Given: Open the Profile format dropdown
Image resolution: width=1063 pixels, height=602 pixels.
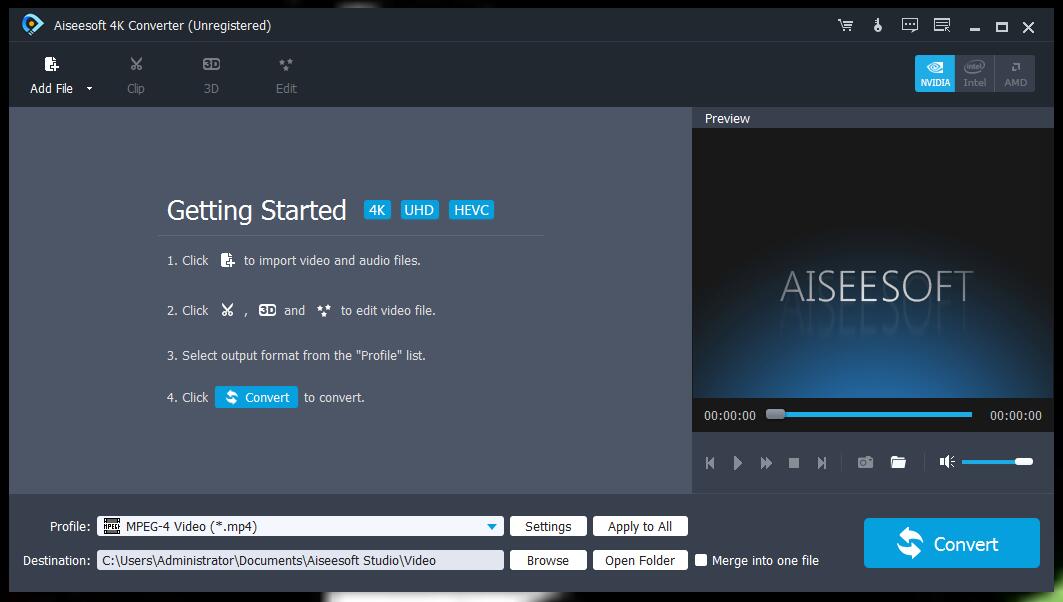Looking at the screenshot, I should coord(491,526).
